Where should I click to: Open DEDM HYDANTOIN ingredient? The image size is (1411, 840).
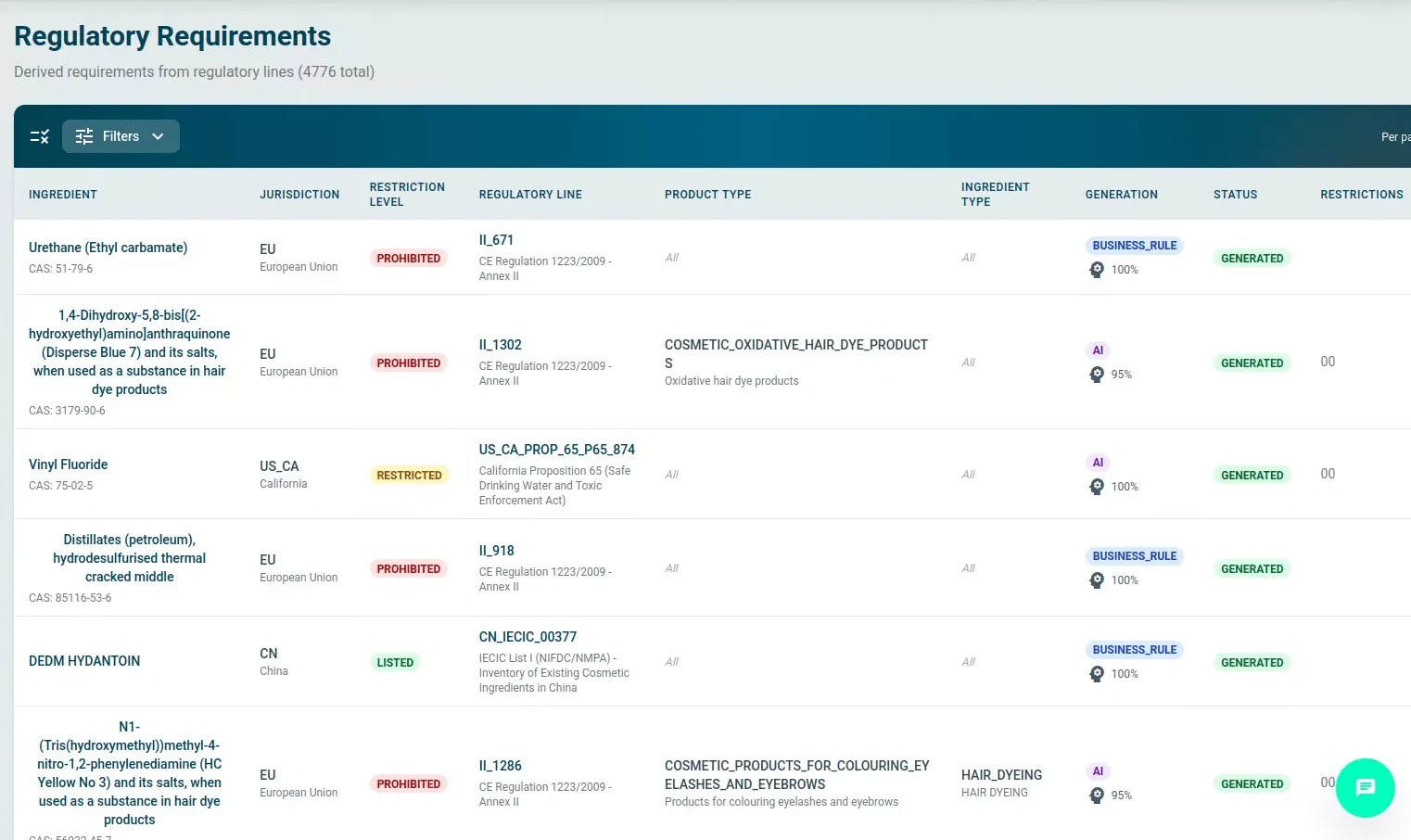point(84,661)
